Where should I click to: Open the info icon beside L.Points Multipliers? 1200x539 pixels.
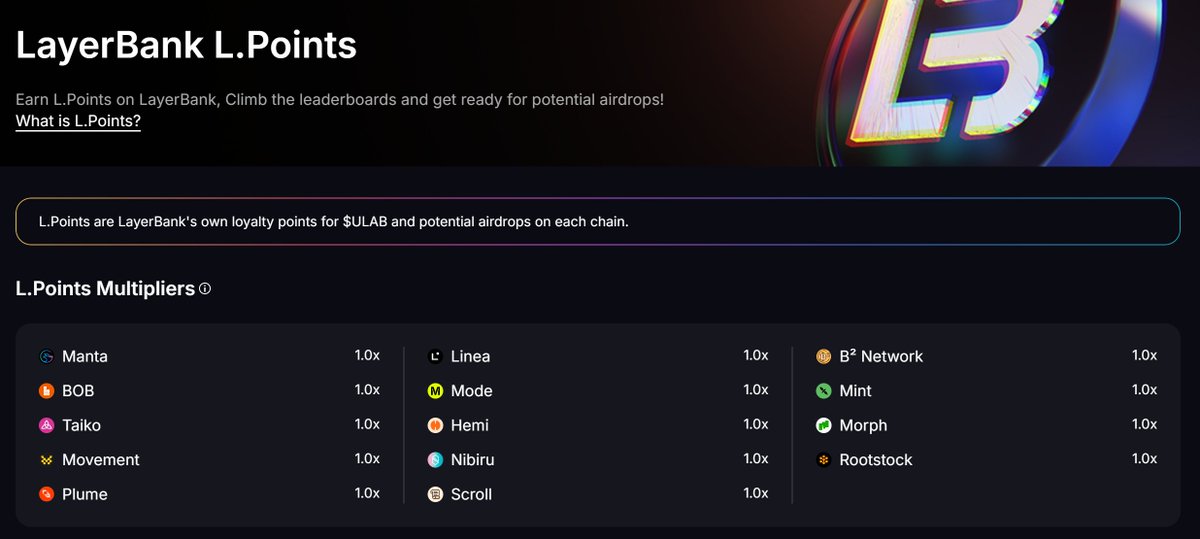205,289
